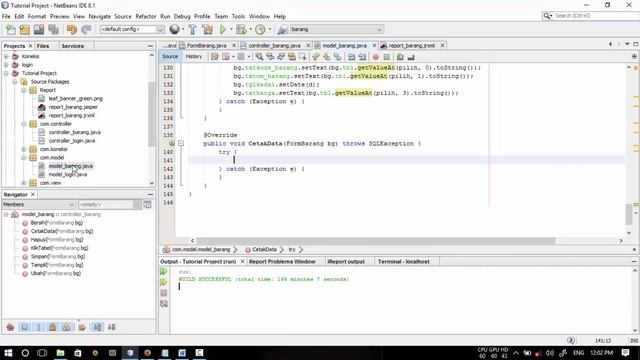Screen dimensions: 640x360
Task: Switch to report_barang.jrxml tab
Action: click(x=411, y=46)
